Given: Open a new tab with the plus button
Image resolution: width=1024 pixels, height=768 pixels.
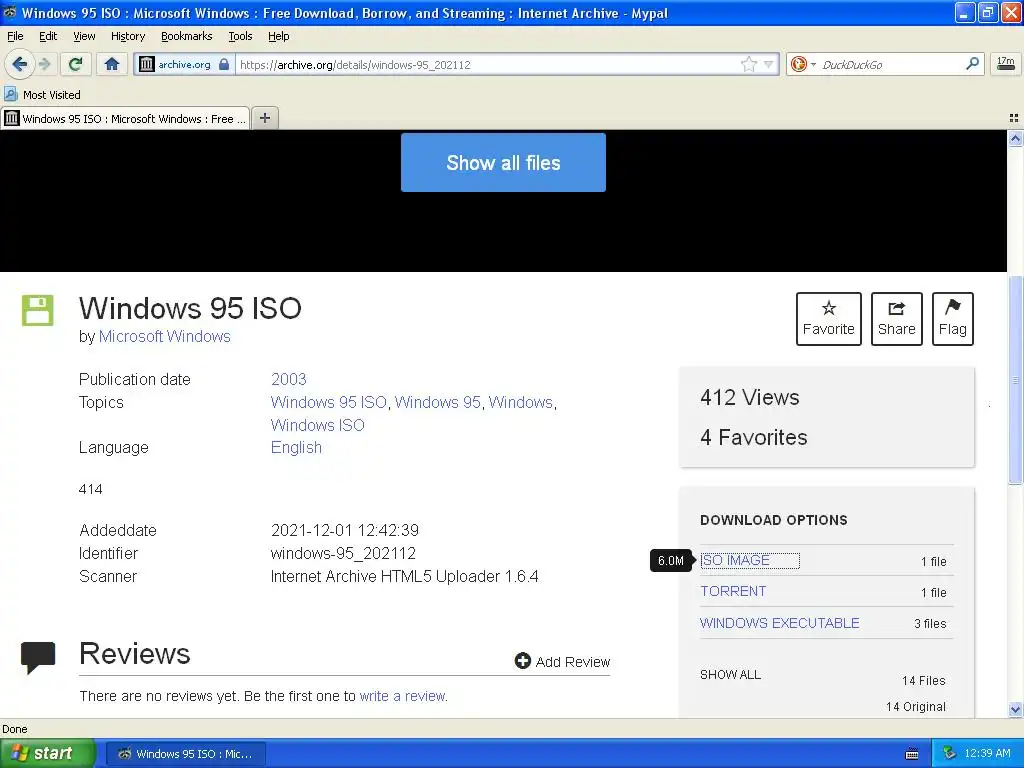Looking at the screenshot, I should 264,118.
